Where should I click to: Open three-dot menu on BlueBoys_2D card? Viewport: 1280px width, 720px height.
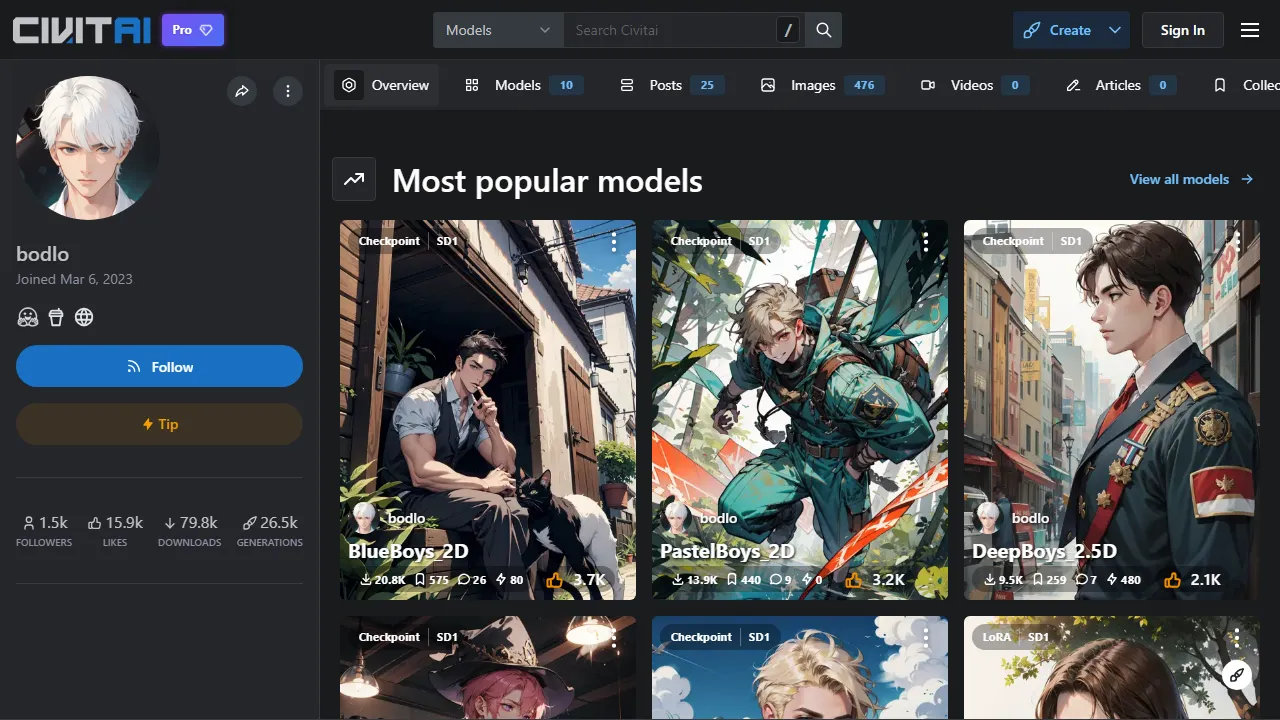click(614, 241)
